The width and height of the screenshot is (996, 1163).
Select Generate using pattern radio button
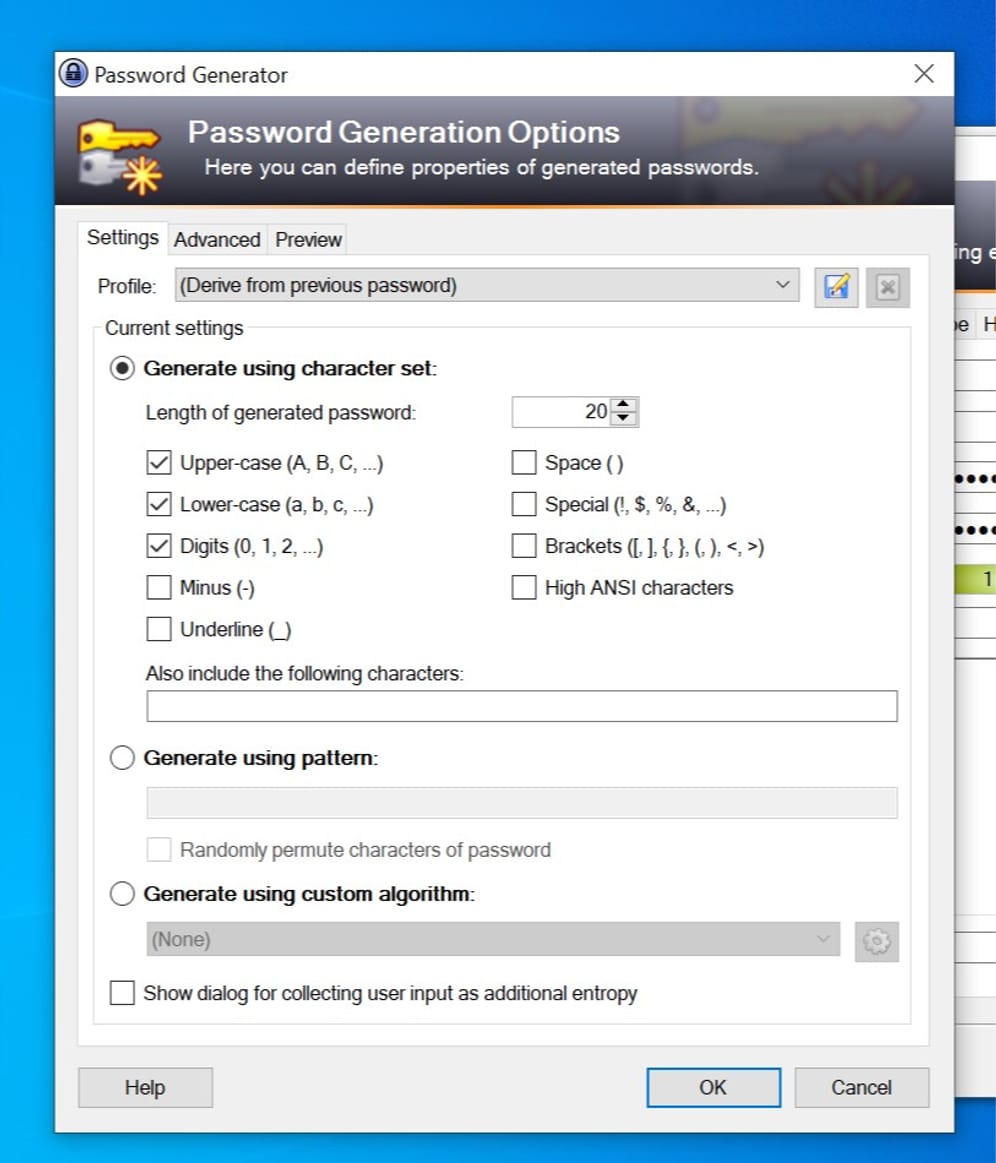click(122, 759)
